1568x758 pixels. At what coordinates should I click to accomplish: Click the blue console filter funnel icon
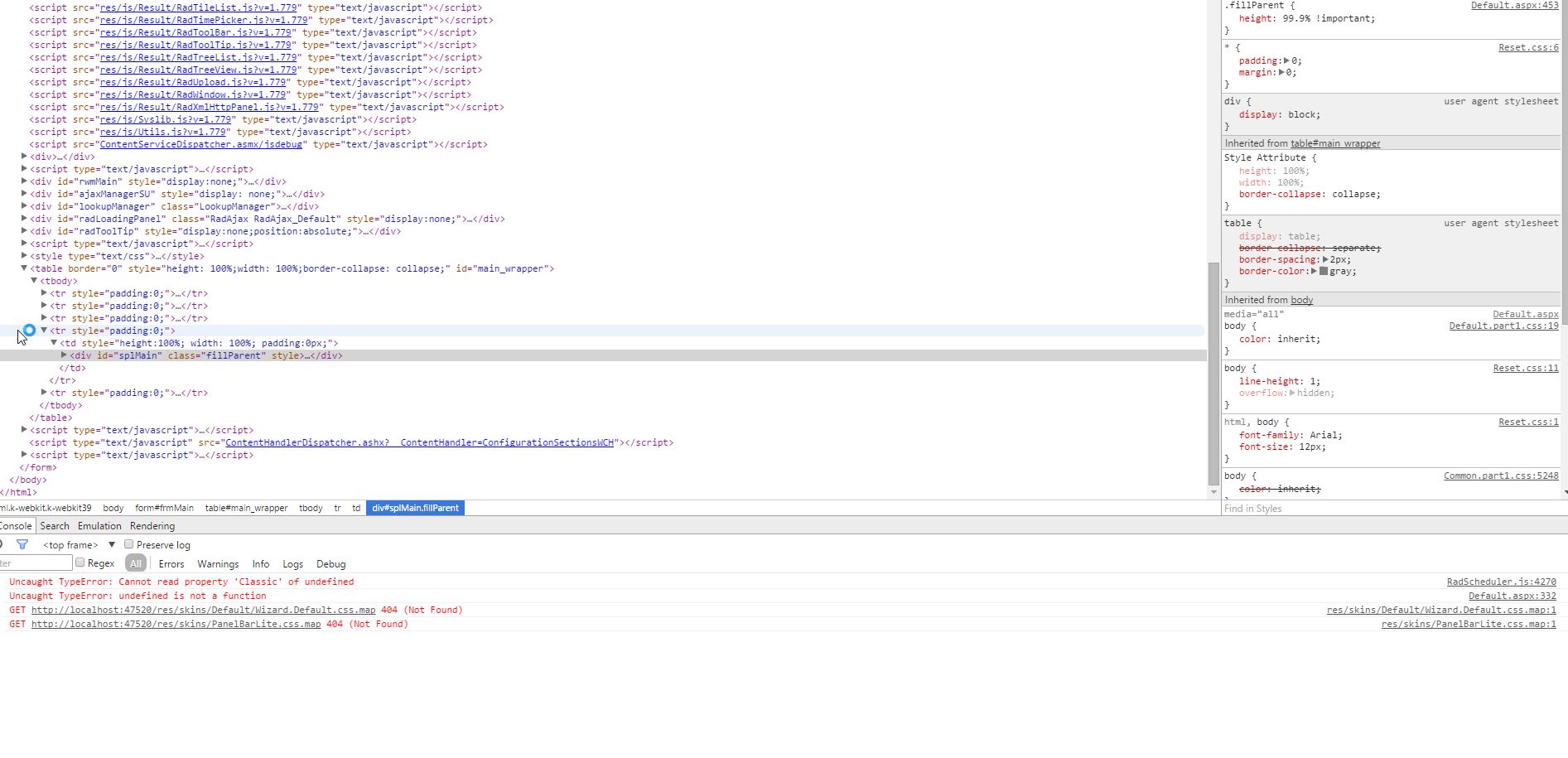(22, 544)
